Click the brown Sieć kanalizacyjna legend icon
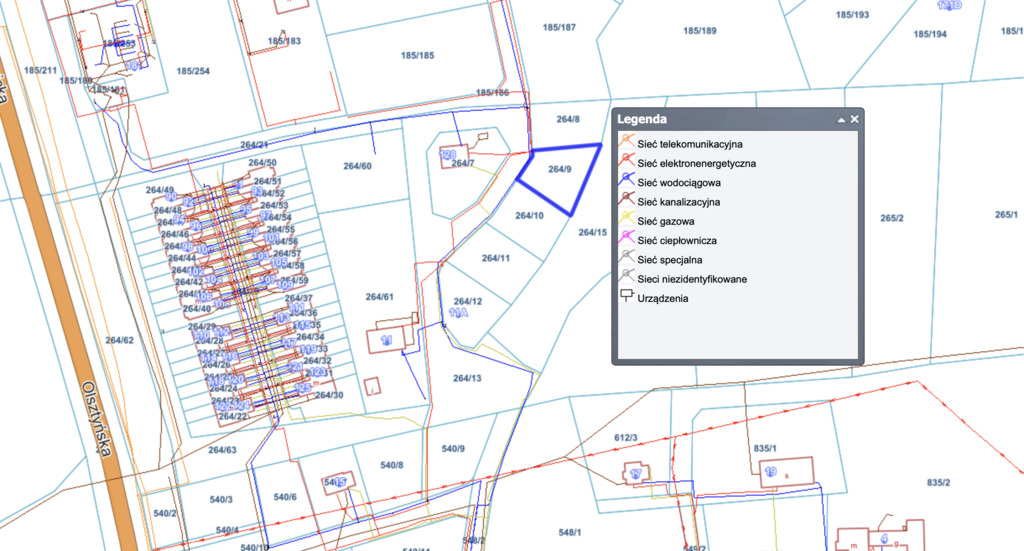The height and width of the screenshot is (551, 1024). coord(627,202)
